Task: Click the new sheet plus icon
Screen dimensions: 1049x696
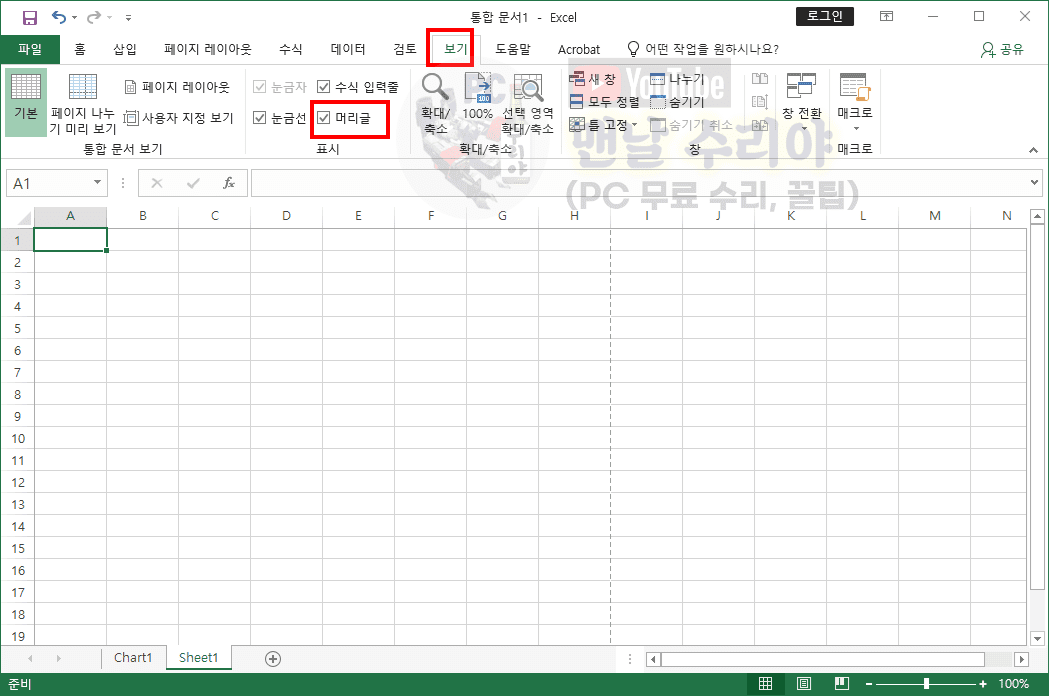Action: (x=272, y=658)
